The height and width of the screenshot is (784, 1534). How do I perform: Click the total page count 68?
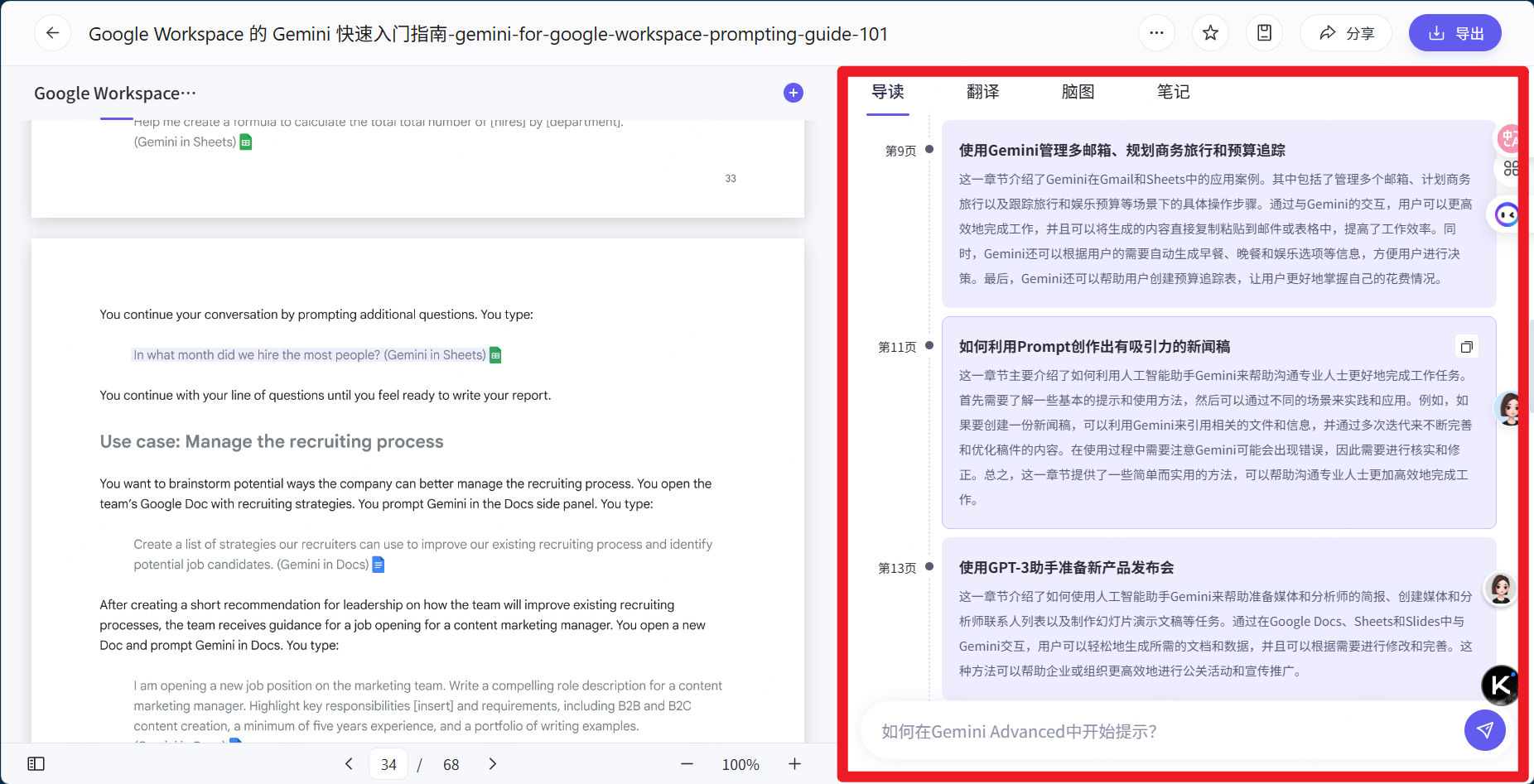click(x=451, y=764)
